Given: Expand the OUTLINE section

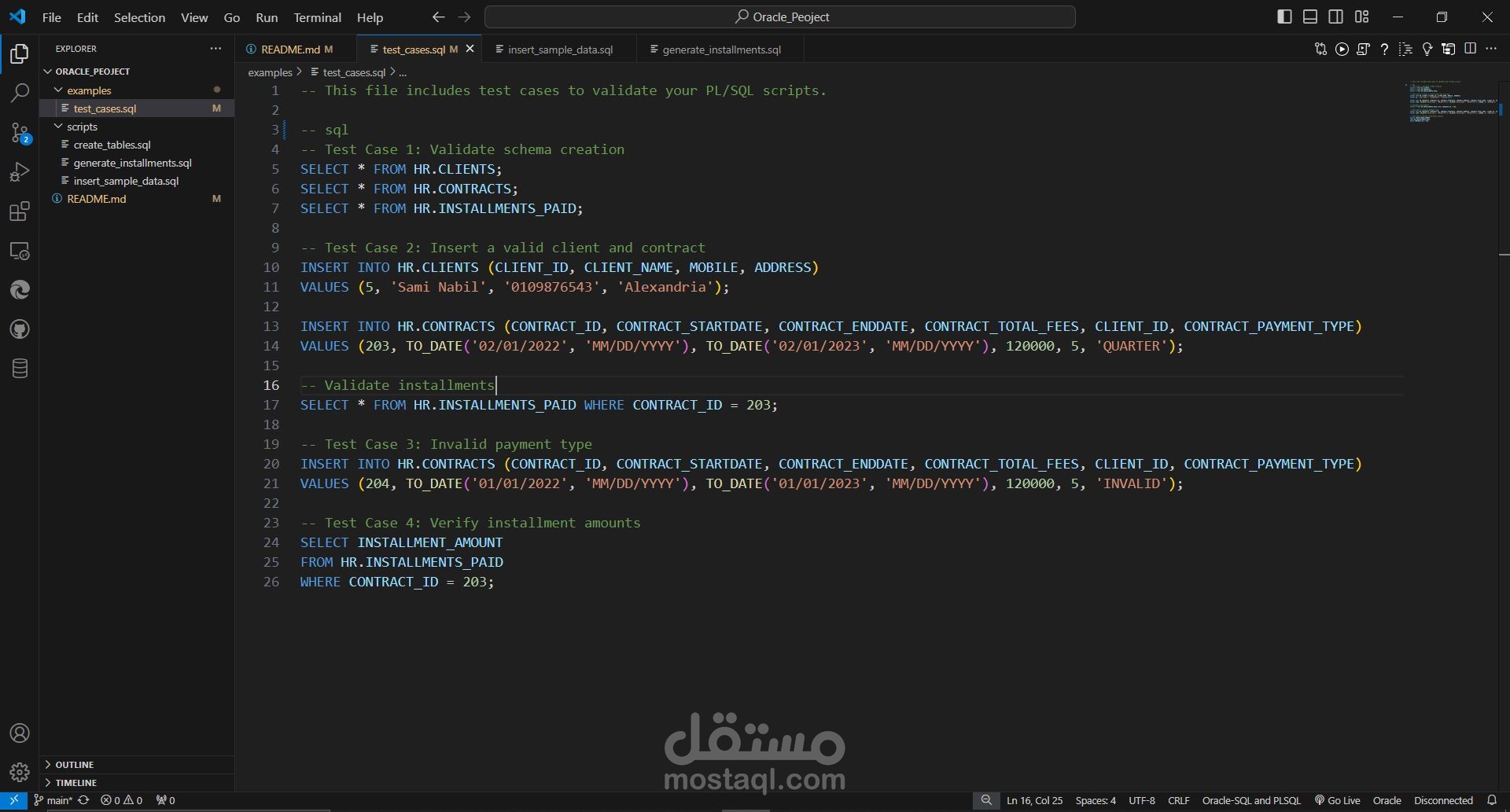Looking at the screenshot, I should 137,764.
